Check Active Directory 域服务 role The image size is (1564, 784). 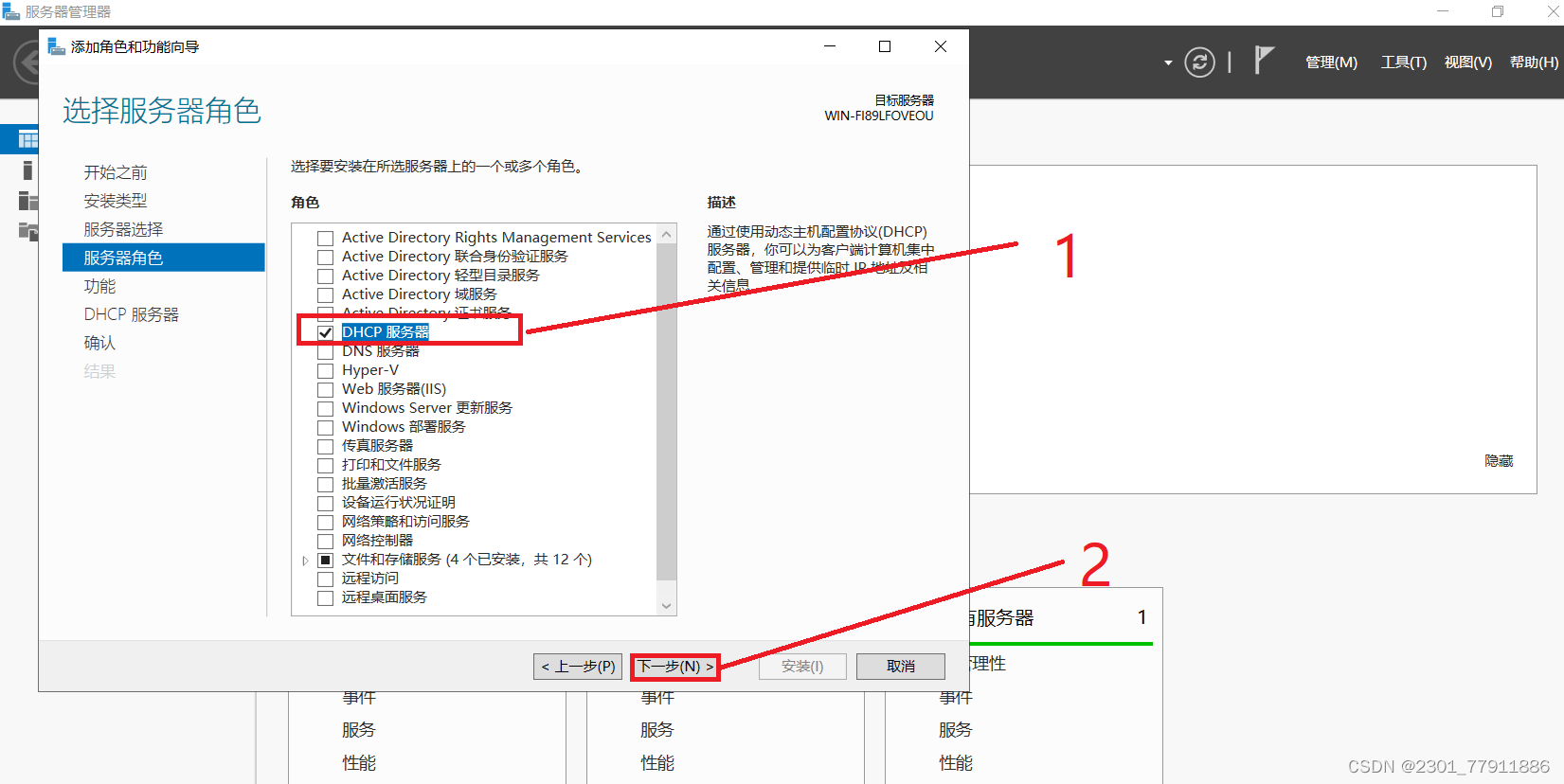[325, 294]
